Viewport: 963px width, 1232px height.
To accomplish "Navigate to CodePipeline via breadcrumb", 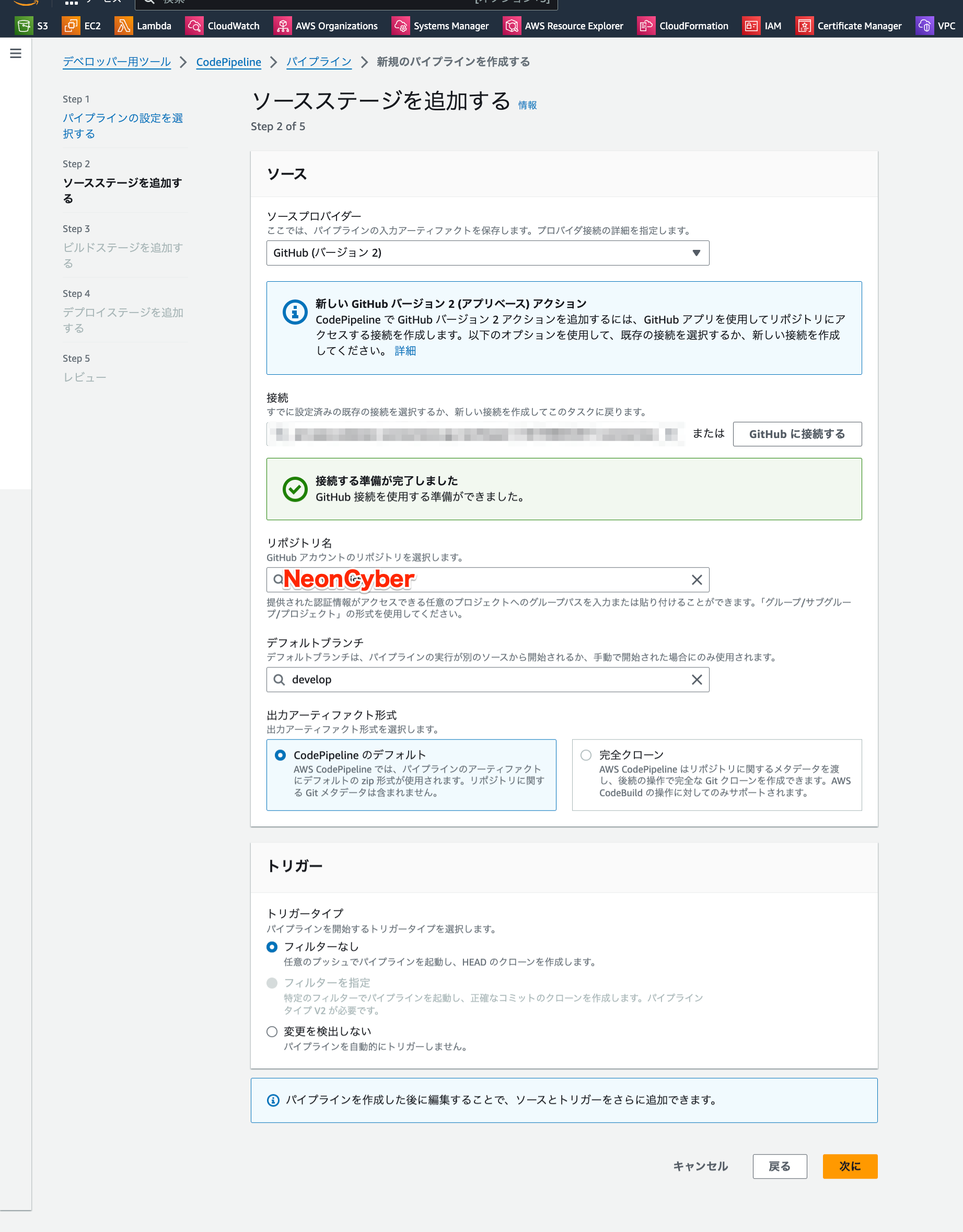I will click(228, 62).
